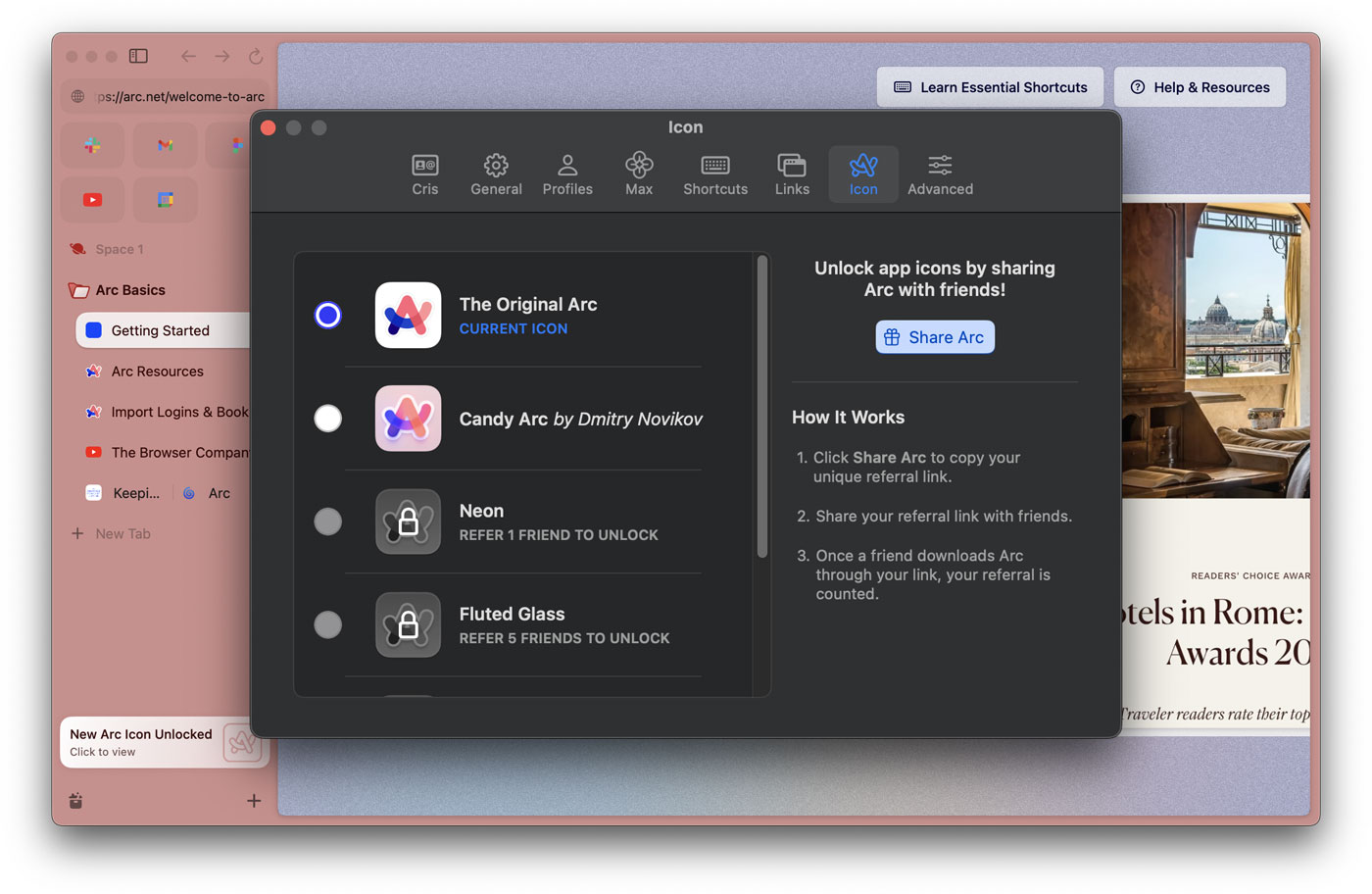The height and width of the screenshot is (894, 1372).
Task: Click the plus icon at sidebar bottom
Action: tap(254, 801)
